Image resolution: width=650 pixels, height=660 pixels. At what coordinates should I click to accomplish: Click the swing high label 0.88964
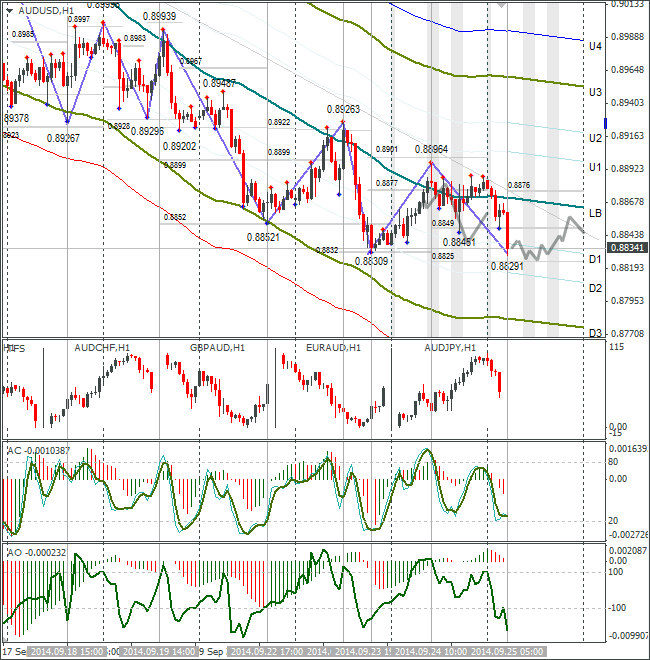pos(431,149)
